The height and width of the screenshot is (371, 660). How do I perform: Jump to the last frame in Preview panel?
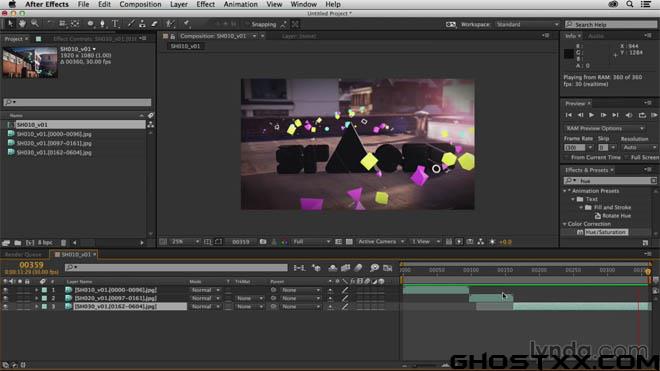[615, 115]
